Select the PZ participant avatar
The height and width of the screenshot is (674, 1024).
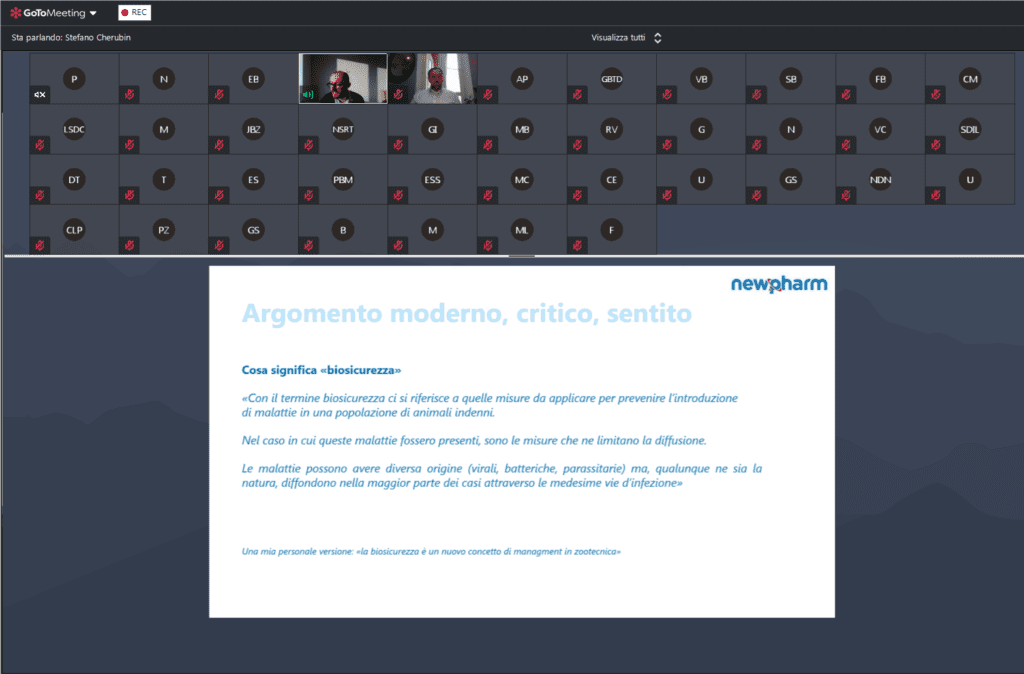point(164,230)
